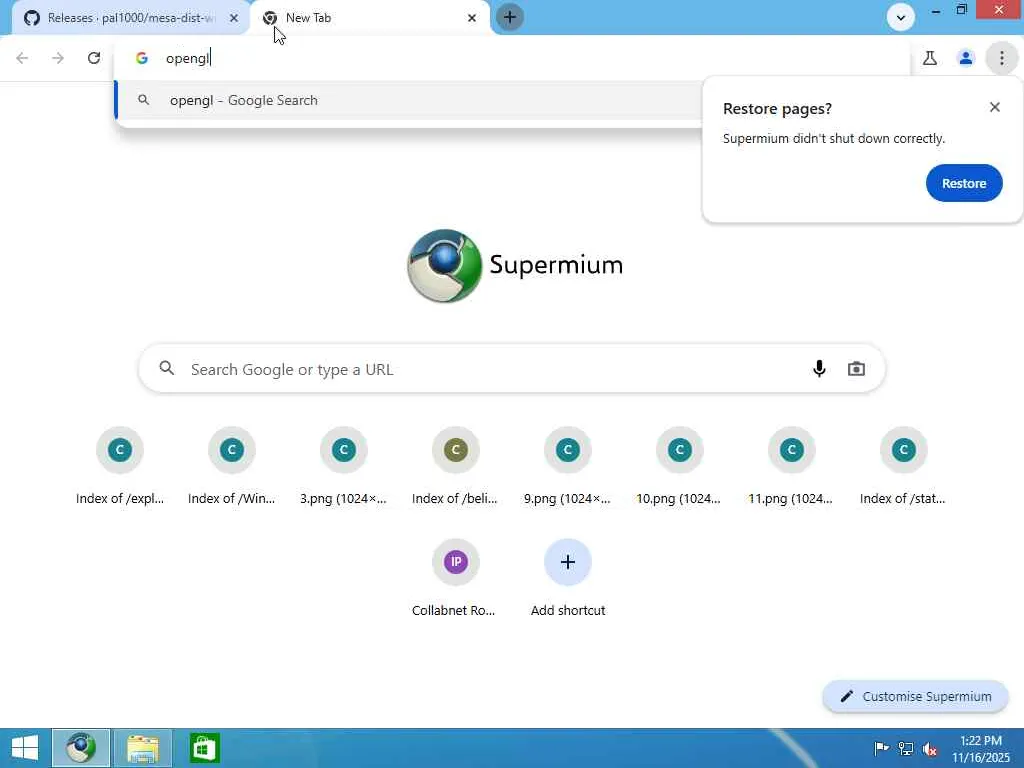Open the Windows Start button
This screenshot has width=1024, height=768.
[25, 748]
